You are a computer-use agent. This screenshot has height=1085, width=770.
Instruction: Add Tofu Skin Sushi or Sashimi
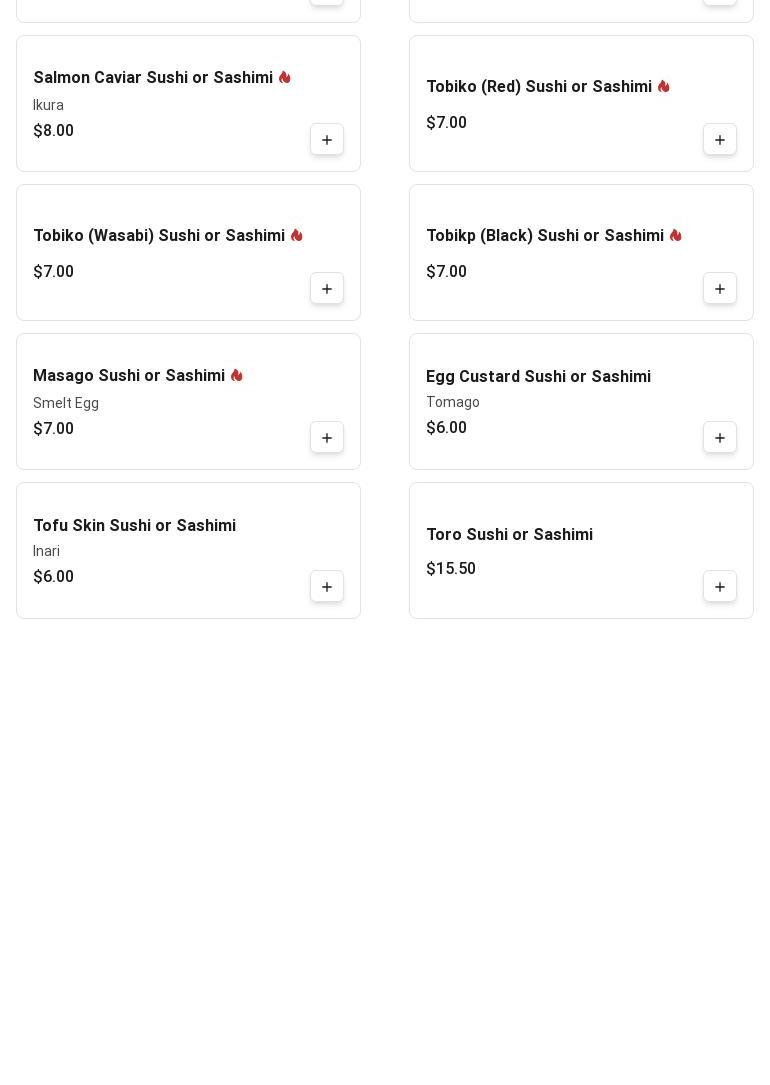(327, 587)
